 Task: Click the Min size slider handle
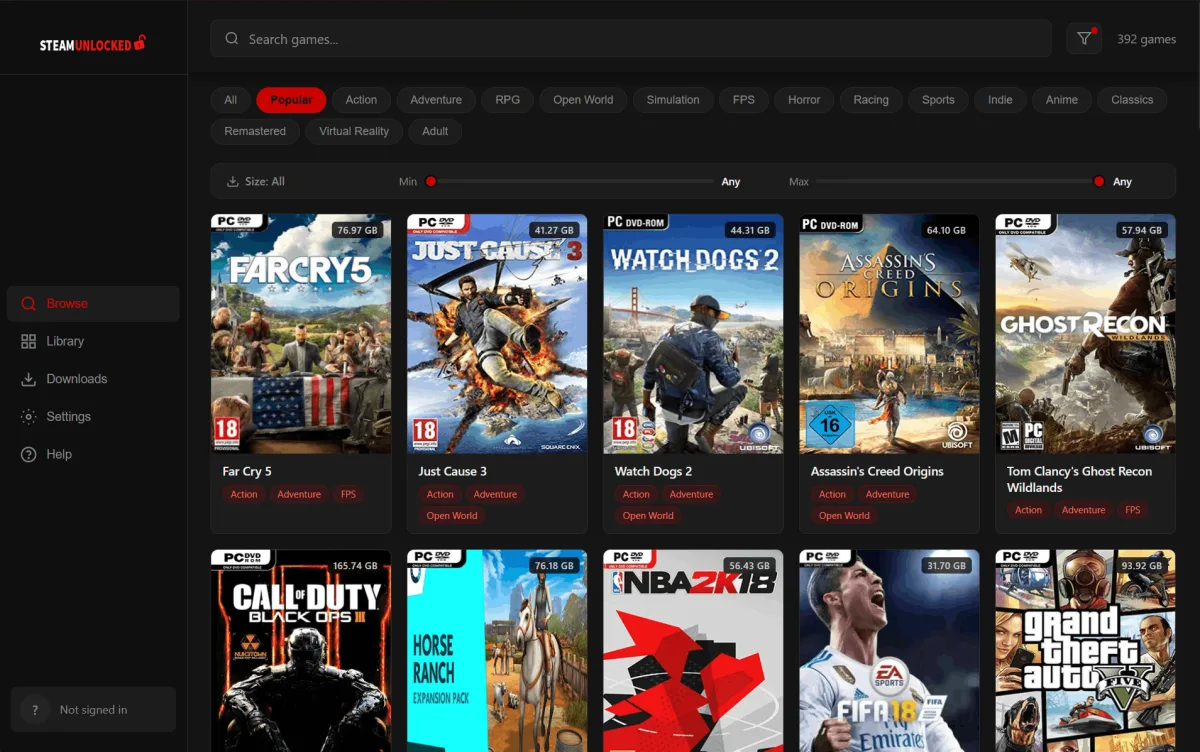pyautogui.click(x=431, y=182)
